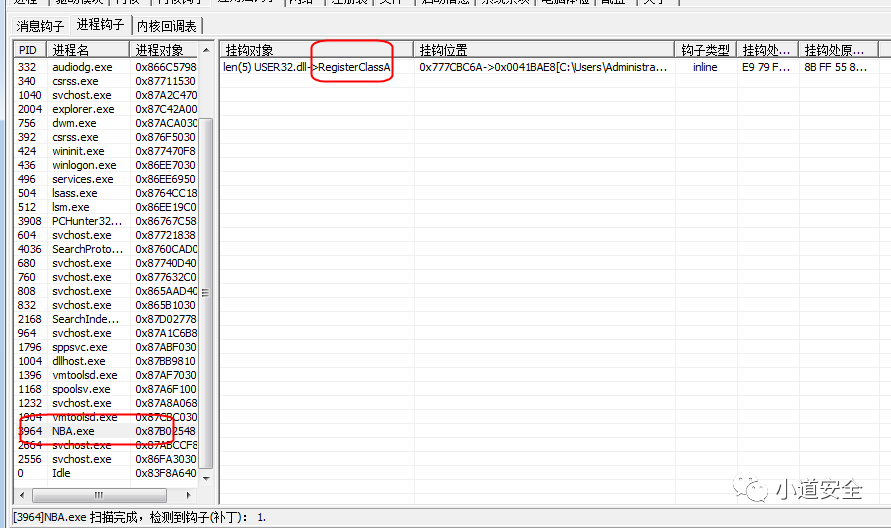Viewport: 891px width, 528px height.
Task: Sort process list by PID column header
Action: [x=30, y=50]
